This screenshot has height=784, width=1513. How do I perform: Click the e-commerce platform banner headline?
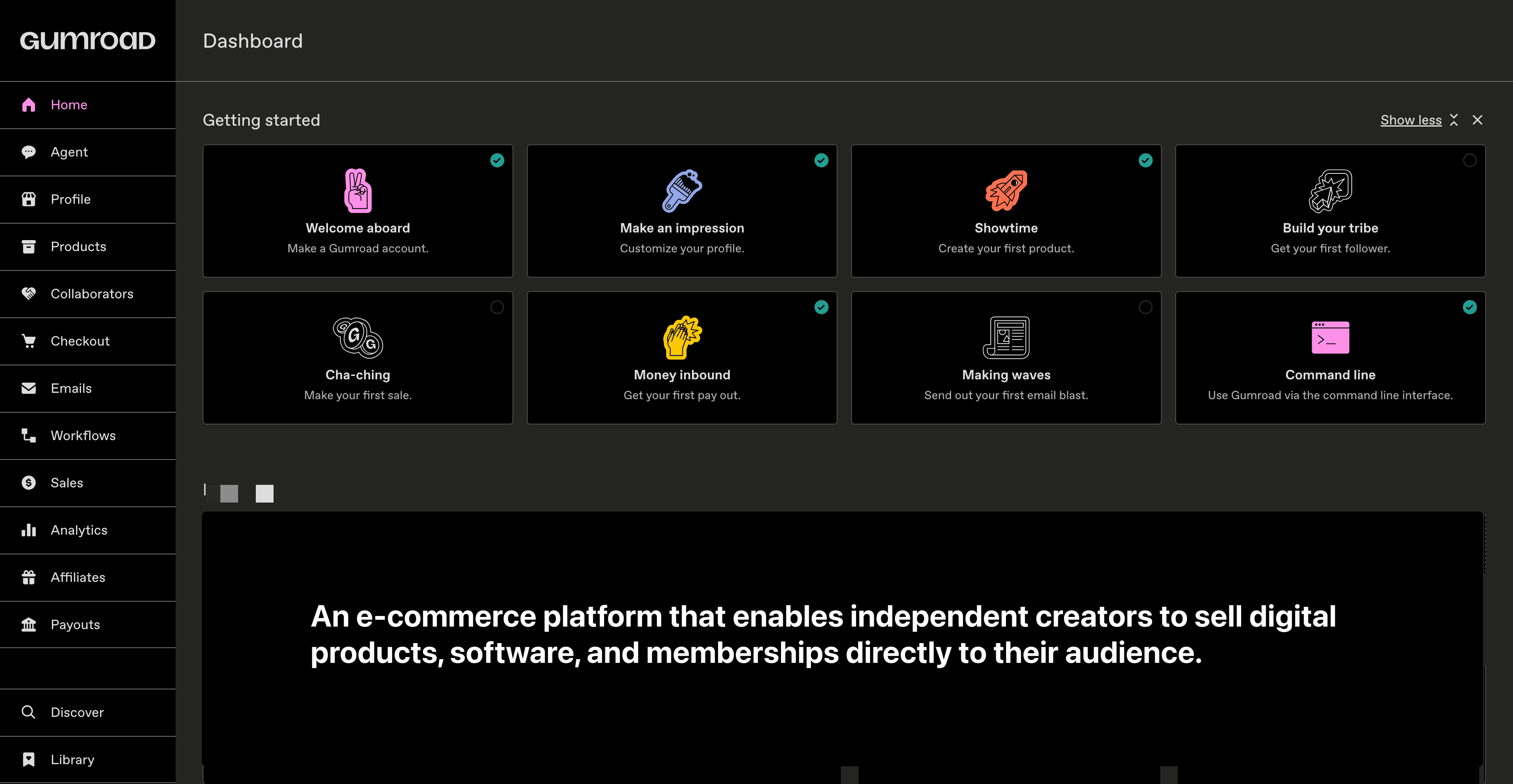(824, 634)
